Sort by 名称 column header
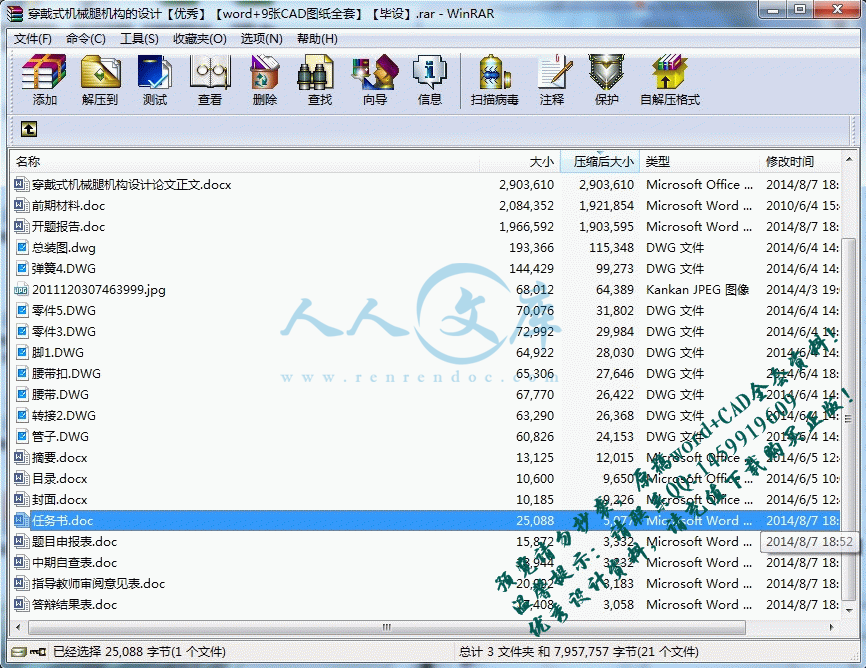Viewport: 866px width, 668px height. (245, 161)
